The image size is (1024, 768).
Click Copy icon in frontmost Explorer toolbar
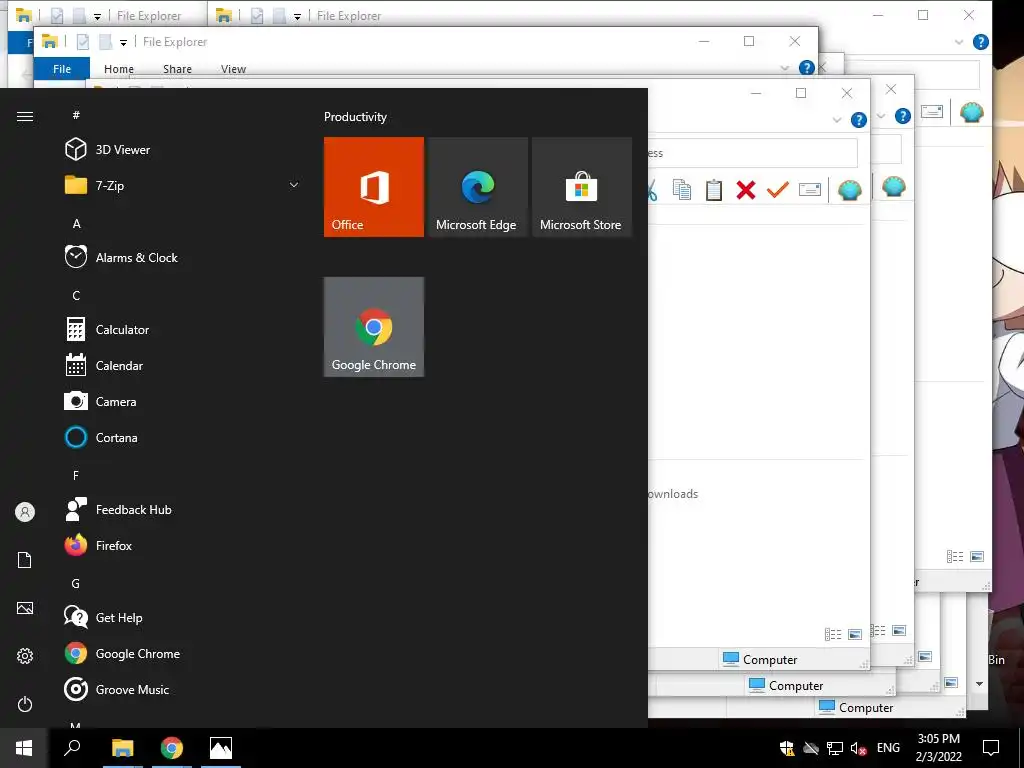pyautogui.click(x=682, y=189)
